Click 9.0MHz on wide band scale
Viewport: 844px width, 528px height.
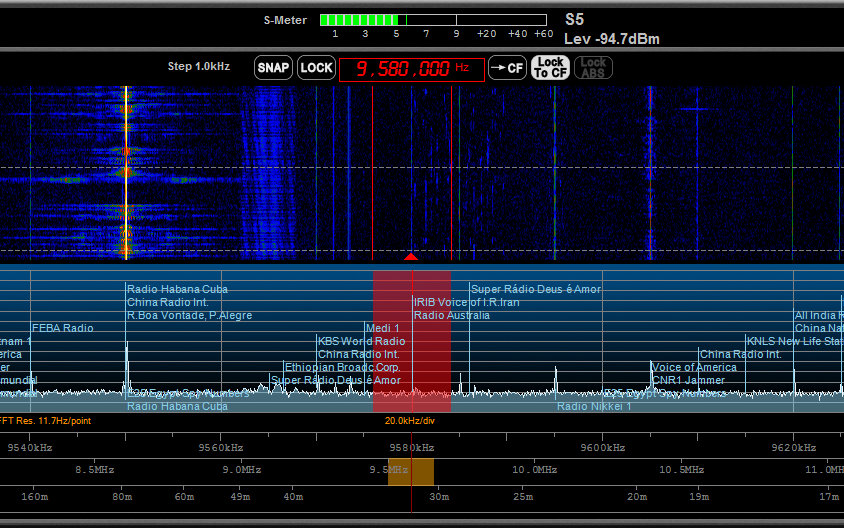[x=242, y=470]
